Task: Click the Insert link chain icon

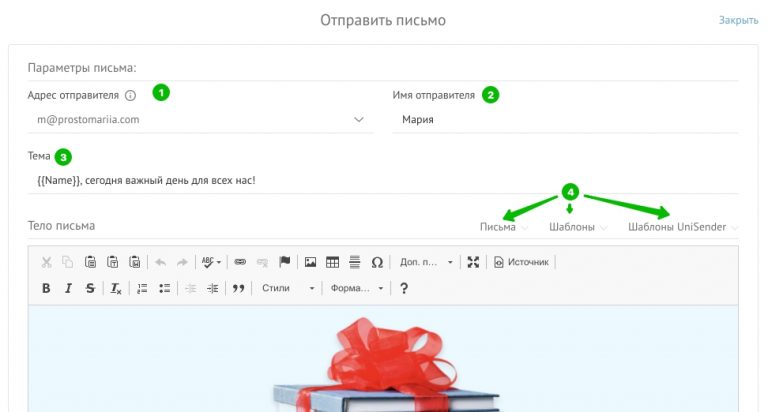Action: [x=240, y=262]
